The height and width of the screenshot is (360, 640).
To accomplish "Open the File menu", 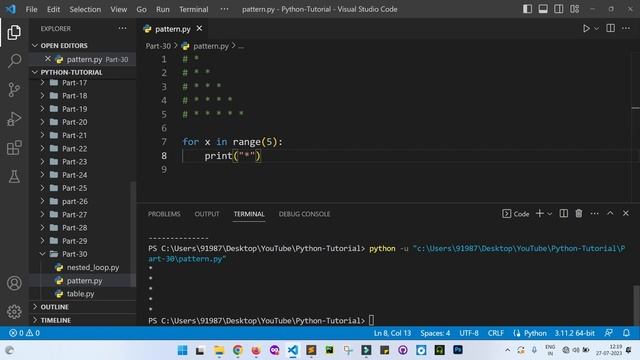I will 31,9.
